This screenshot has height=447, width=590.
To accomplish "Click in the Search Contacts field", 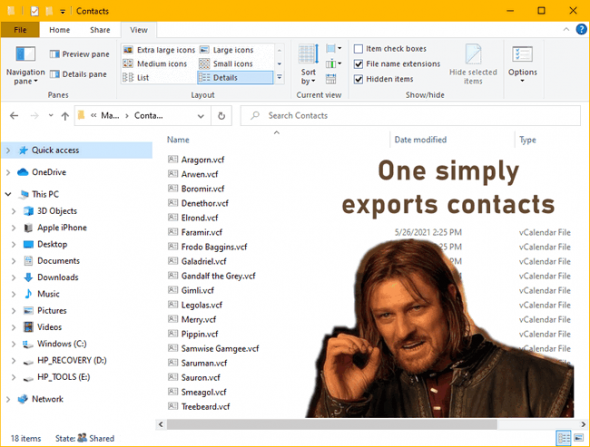I will pos(410,116).
